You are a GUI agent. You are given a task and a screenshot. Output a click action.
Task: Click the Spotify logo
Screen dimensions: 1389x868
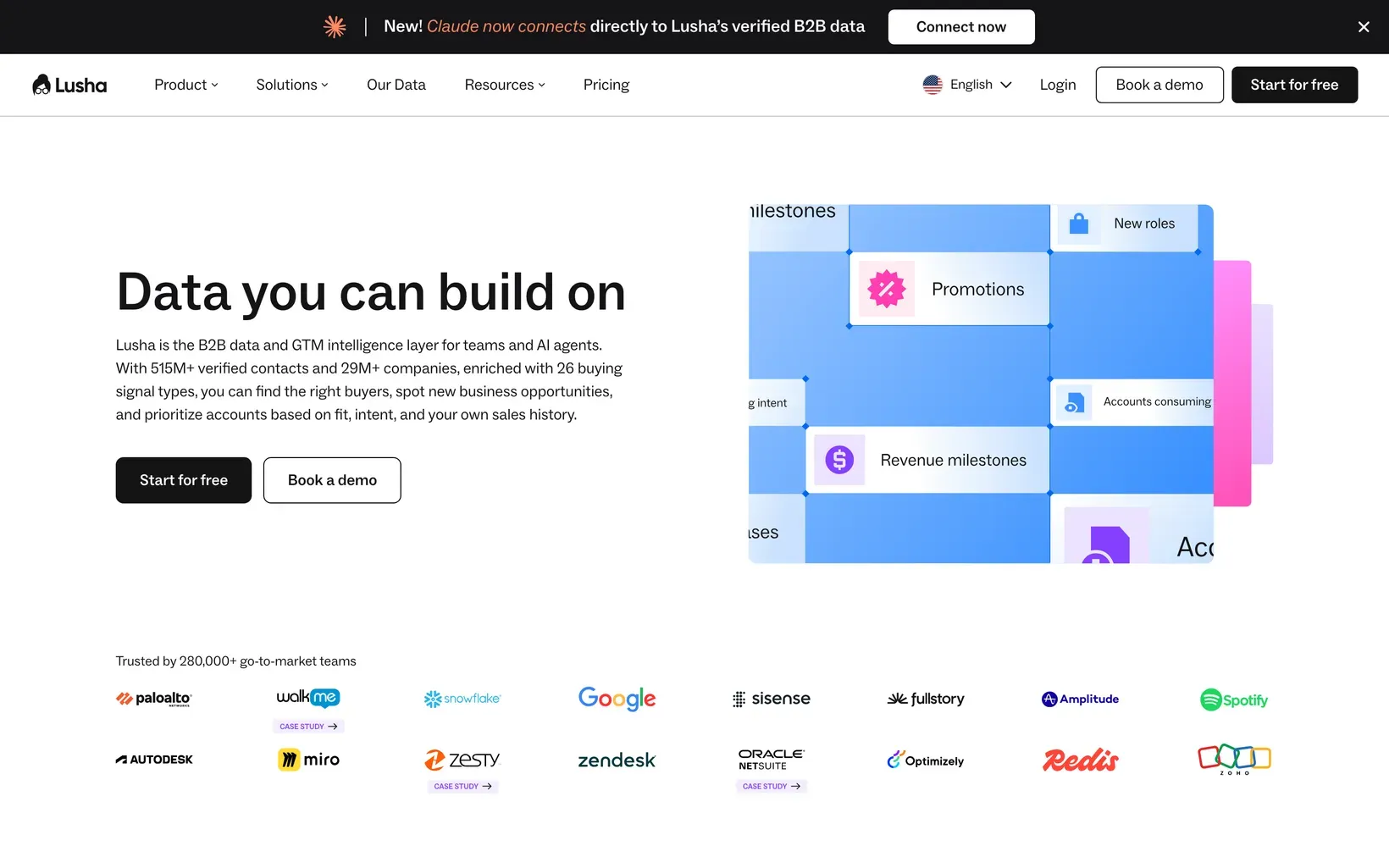pos(1234,699)
